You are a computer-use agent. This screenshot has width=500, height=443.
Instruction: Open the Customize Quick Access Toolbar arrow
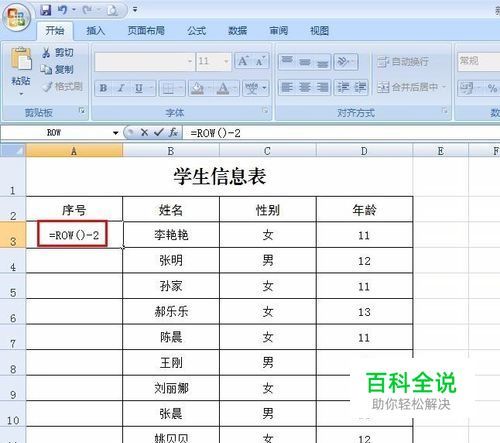coord(135,10)
